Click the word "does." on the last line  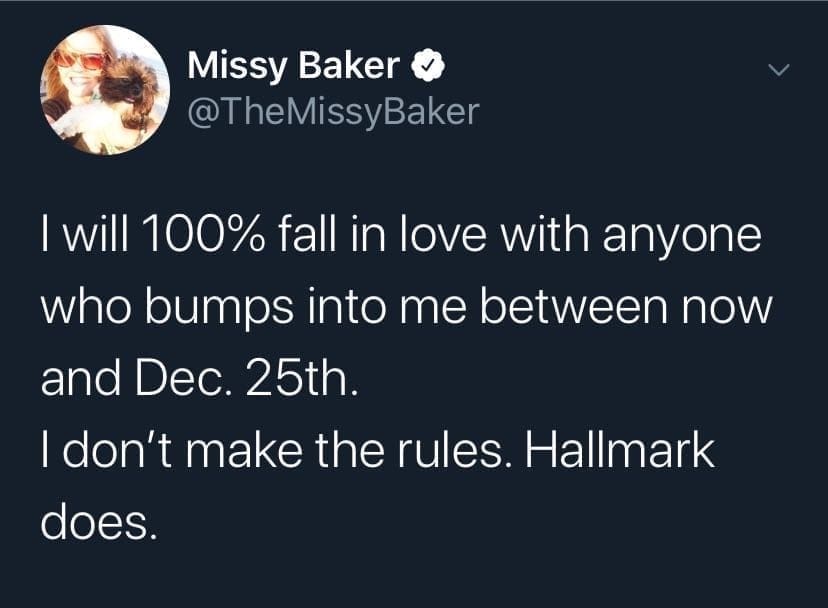98,522
